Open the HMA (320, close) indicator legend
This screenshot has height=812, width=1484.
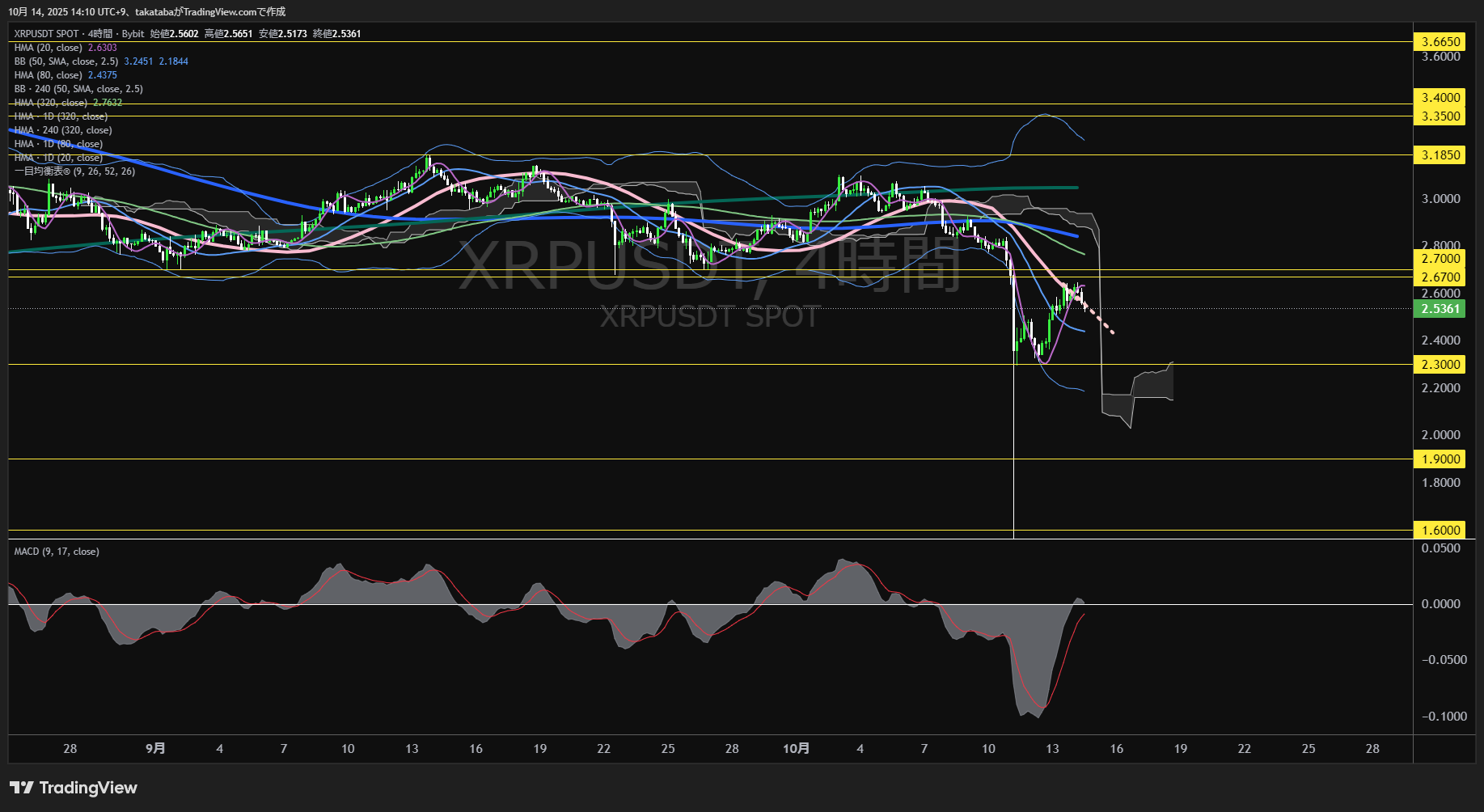[x=51, y=103]
